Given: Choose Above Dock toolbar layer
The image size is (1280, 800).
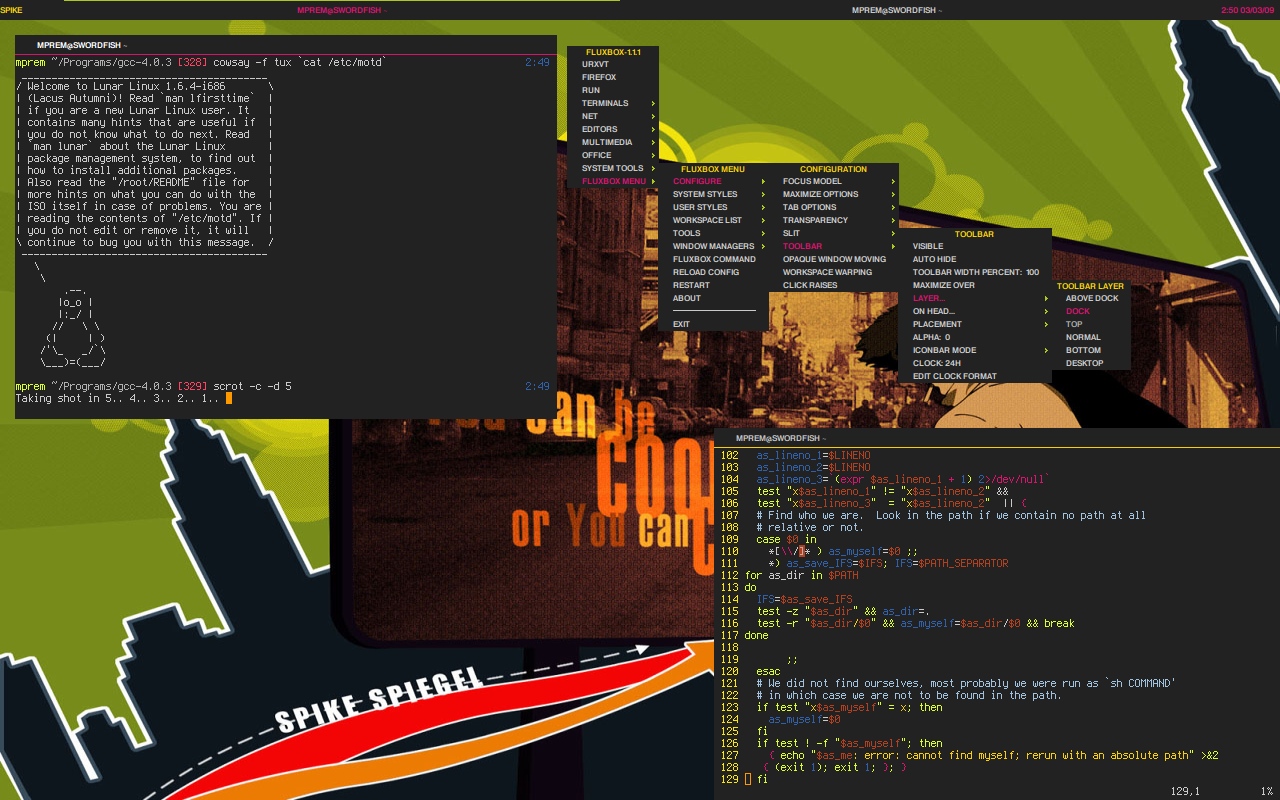Looking at the screenshot, I should [x=1091, y=298].
